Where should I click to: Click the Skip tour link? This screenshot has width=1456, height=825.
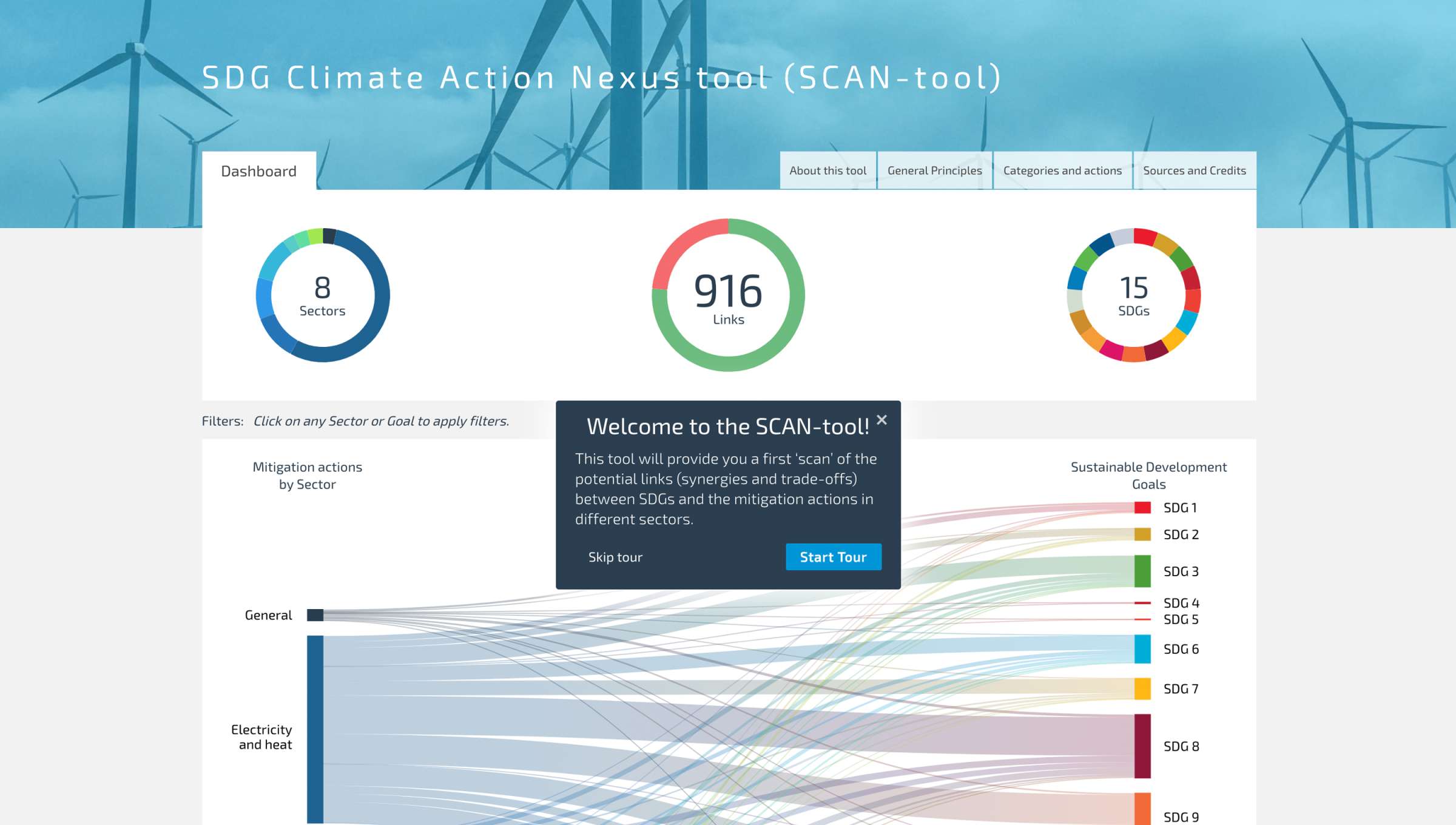(615, 557)
